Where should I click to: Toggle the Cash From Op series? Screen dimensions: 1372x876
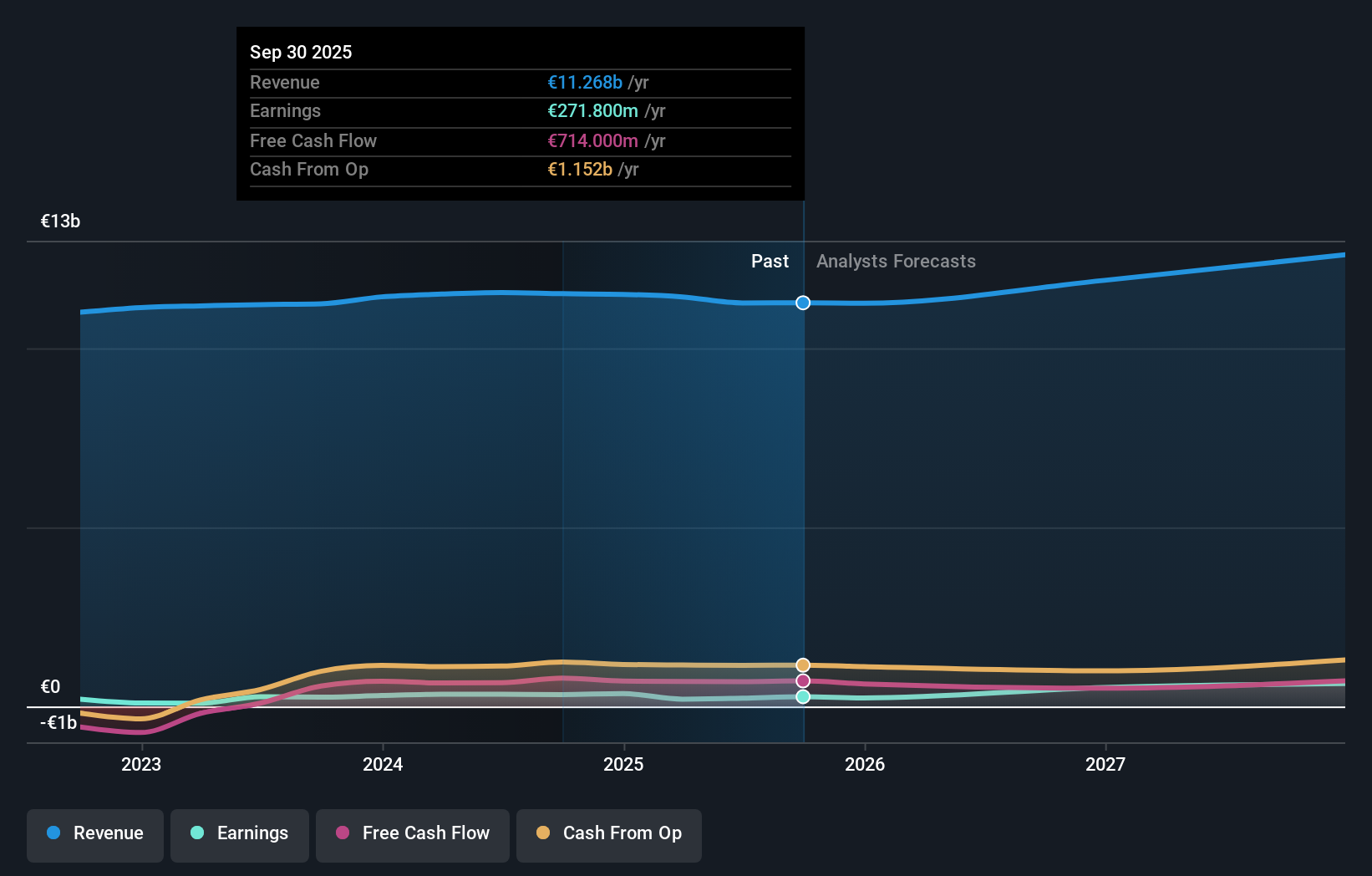coord(608,835)
